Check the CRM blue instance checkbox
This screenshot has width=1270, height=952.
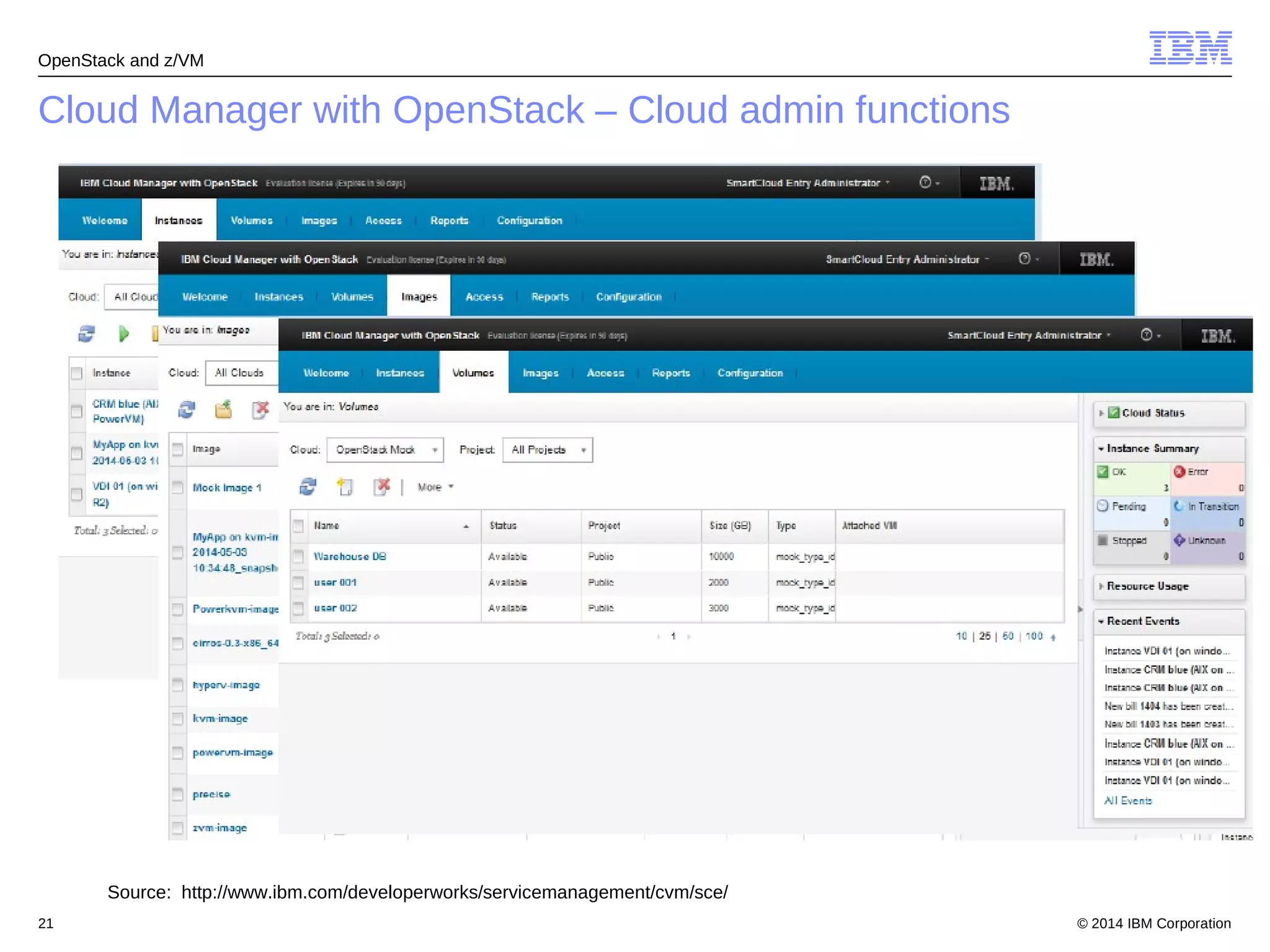(77, 411)
